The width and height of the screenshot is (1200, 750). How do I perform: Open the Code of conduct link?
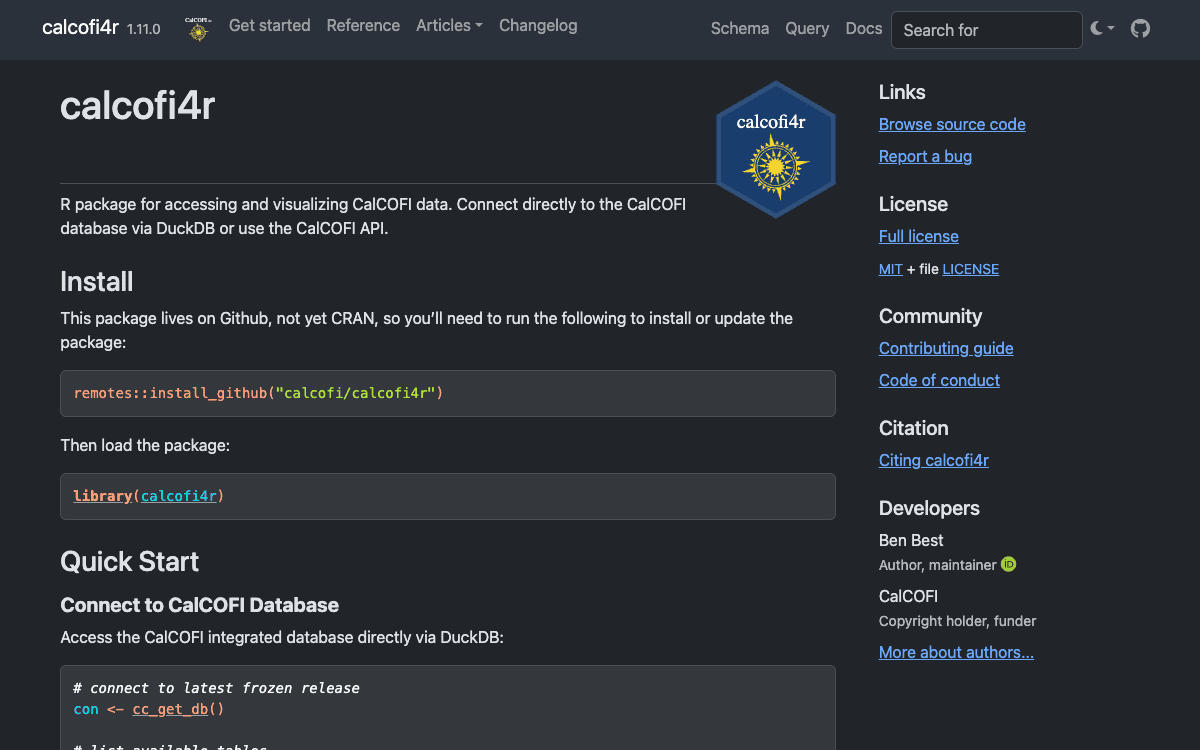(939, 380)
